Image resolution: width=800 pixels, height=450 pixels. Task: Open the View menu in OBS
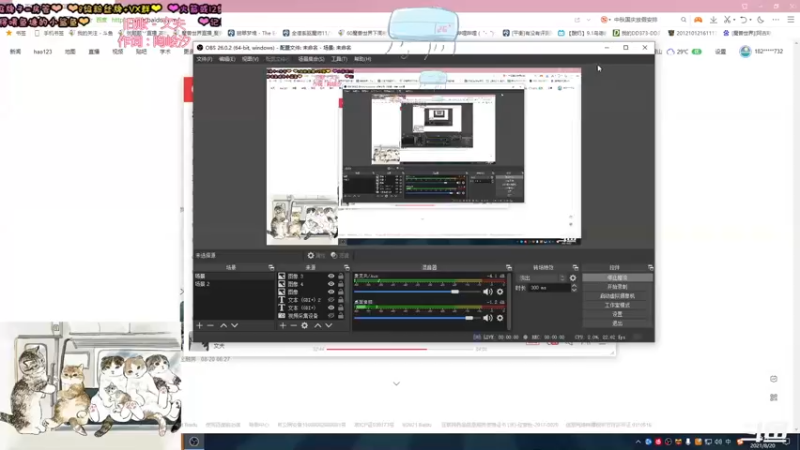click(x=250, y=59)
